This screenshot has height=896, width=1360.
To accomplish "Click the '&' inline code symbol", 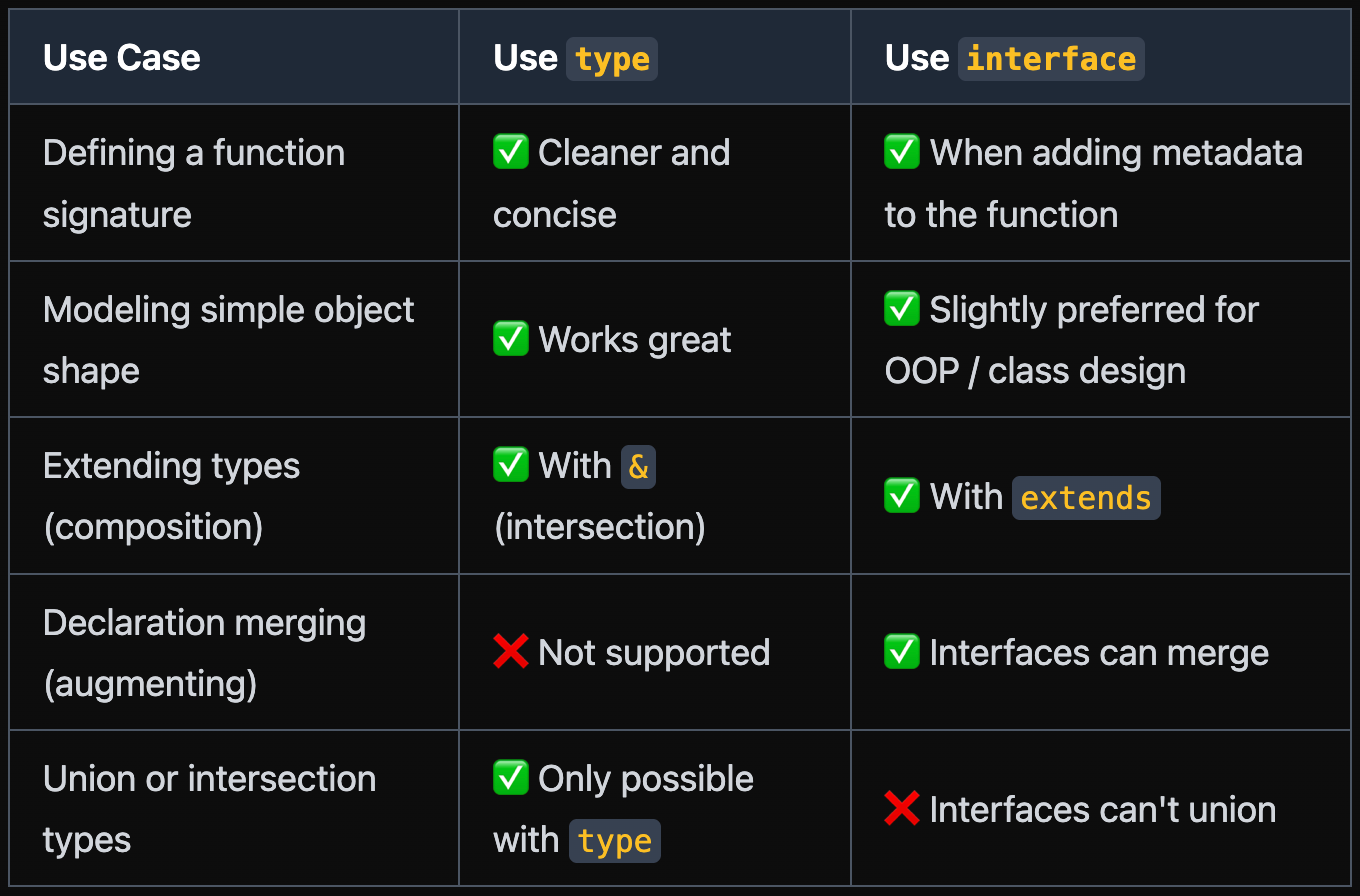I will pos(638,466).
